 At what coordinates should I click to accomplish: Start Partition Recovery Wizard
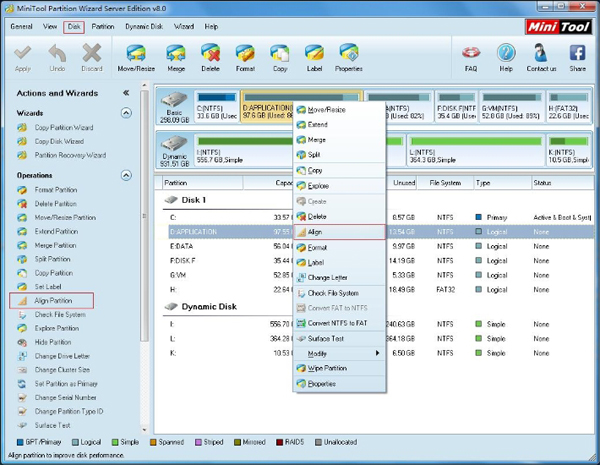(70, 155)
